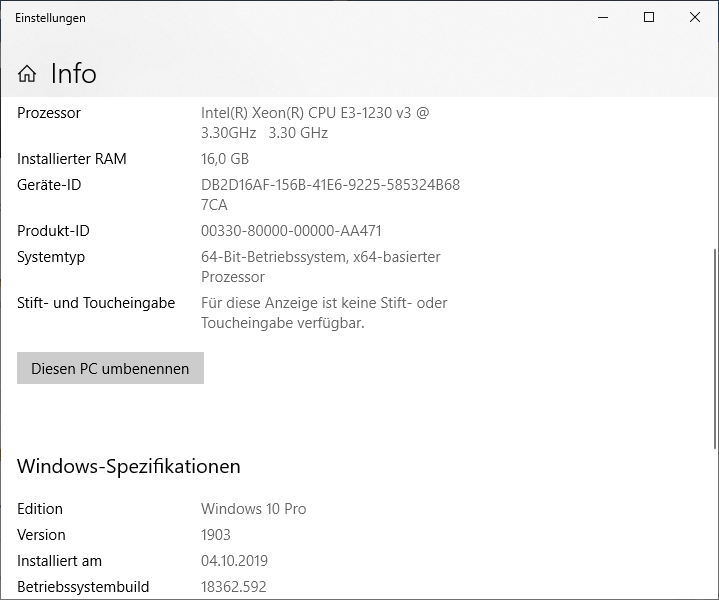
Task: Minimize the Einstellungen window
Action: point(603,17)
